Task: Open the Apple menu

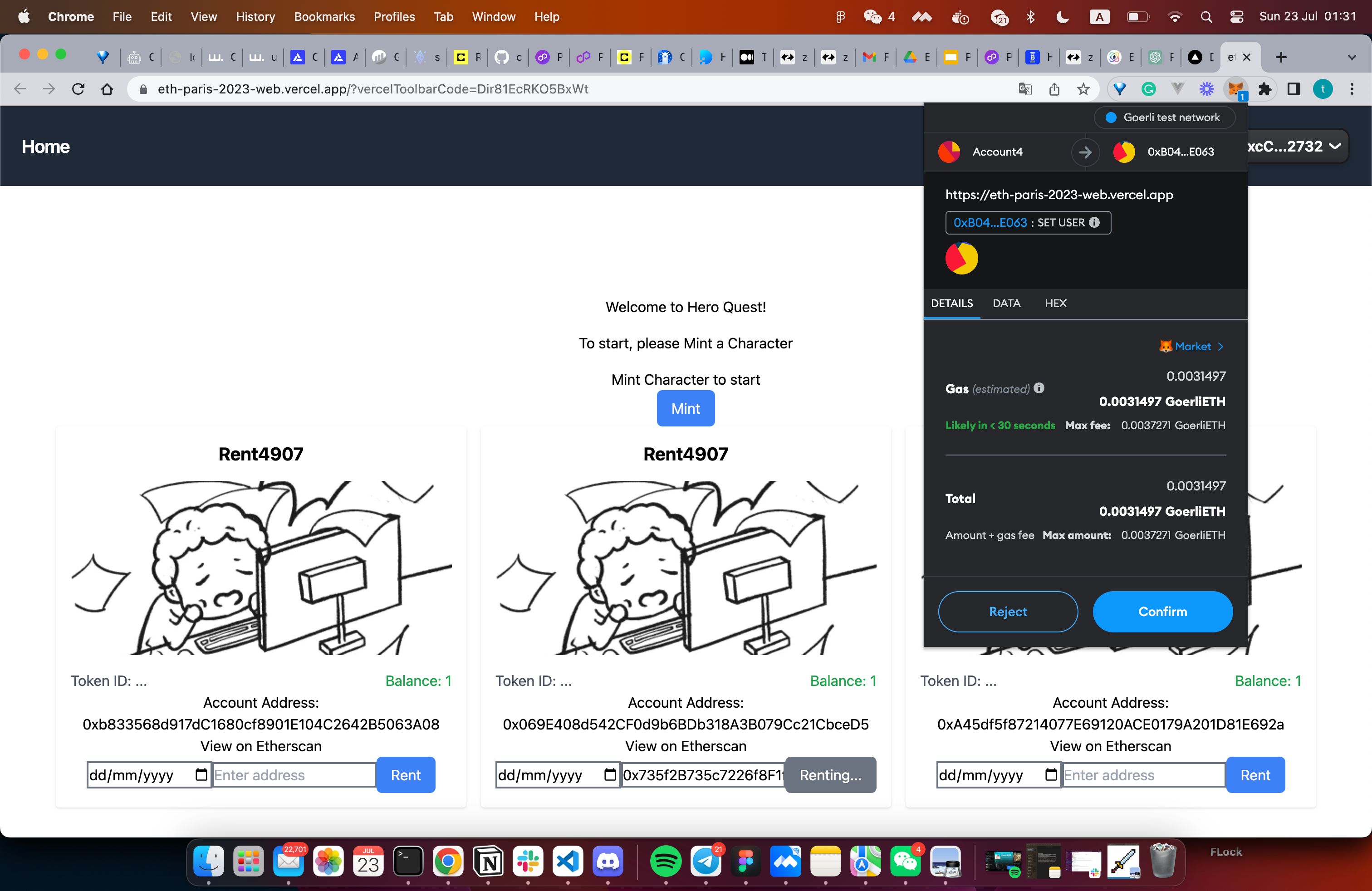Action: [24, 17]
